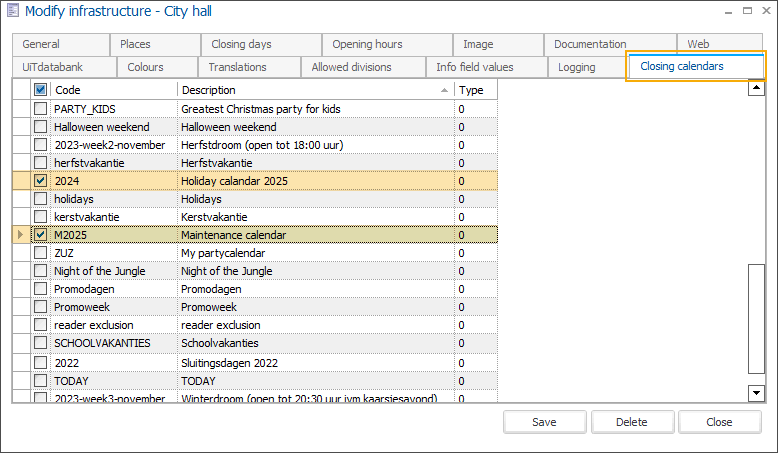Click the Delete button
Viewport: 778px width, 453px height.
631,422
